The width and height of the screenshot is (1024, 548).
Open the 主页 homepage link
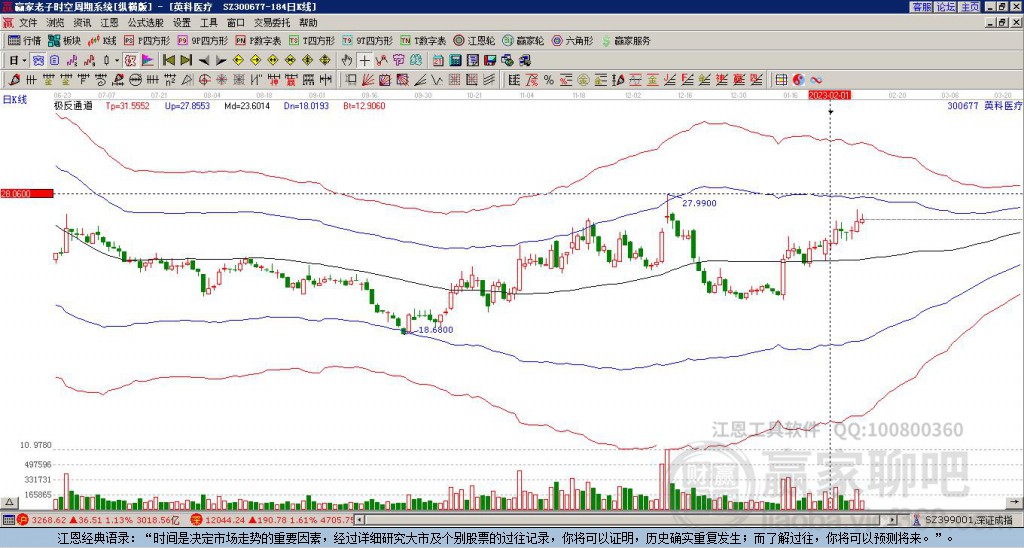click(969, 7)
